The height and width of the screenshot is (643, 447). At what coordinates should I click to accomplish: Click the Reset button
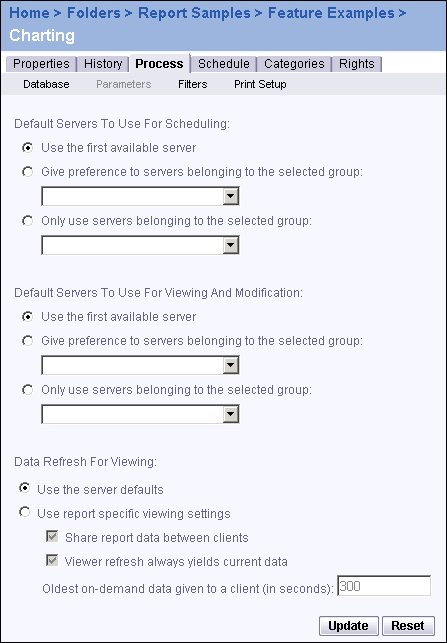[x=408, y=626]
